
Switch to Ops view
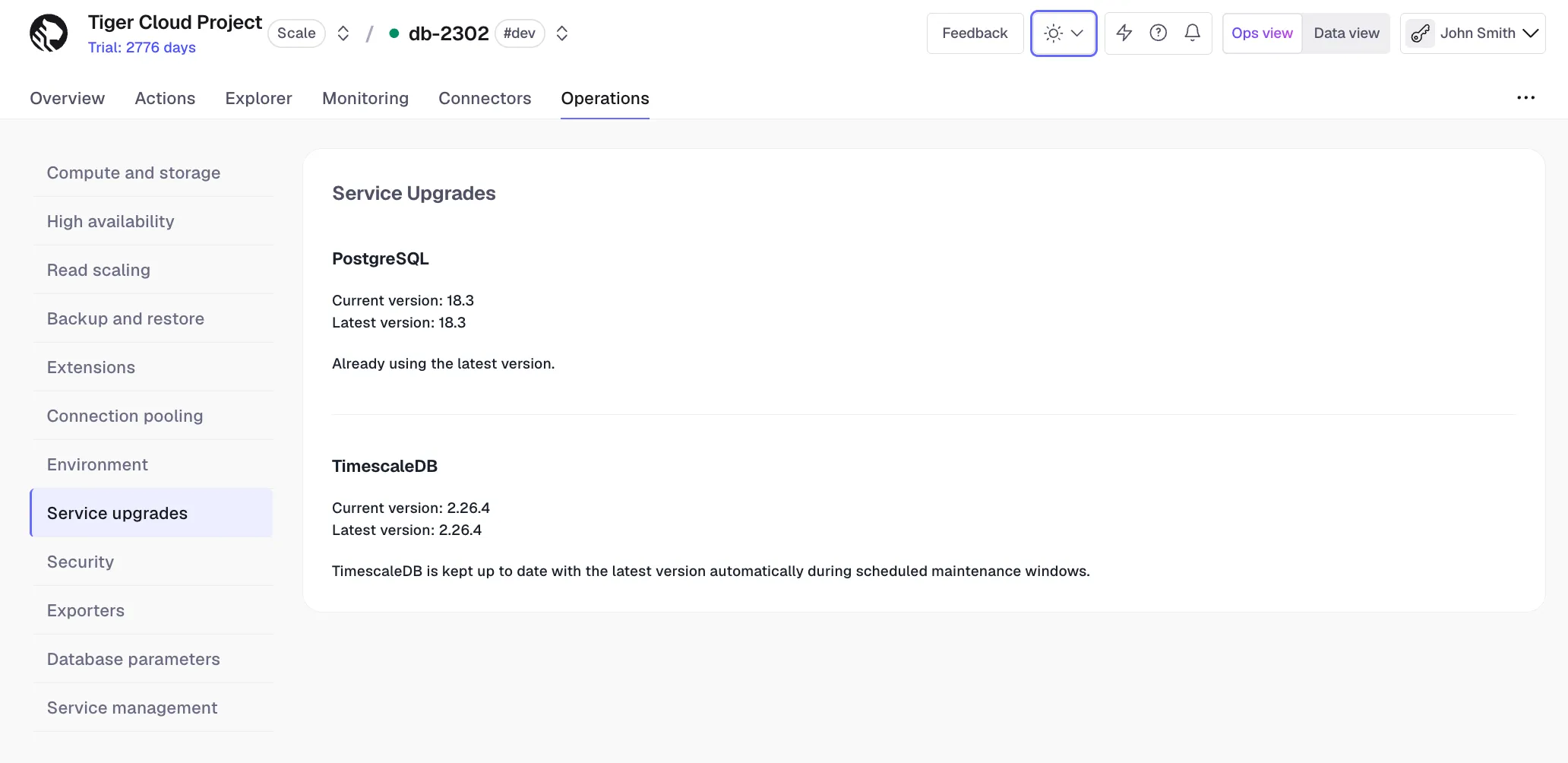click(1262, 33)
